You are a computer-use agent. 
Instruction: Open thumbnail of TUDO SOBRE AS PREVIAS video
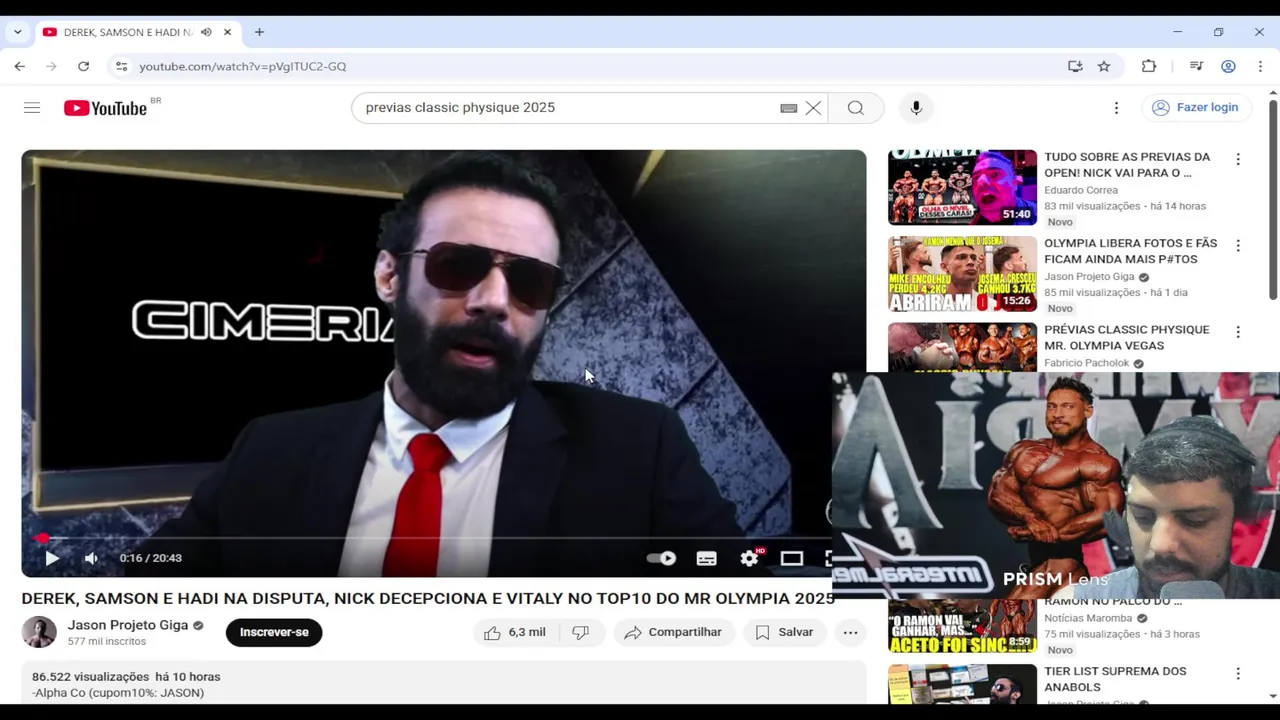(962, 187)
